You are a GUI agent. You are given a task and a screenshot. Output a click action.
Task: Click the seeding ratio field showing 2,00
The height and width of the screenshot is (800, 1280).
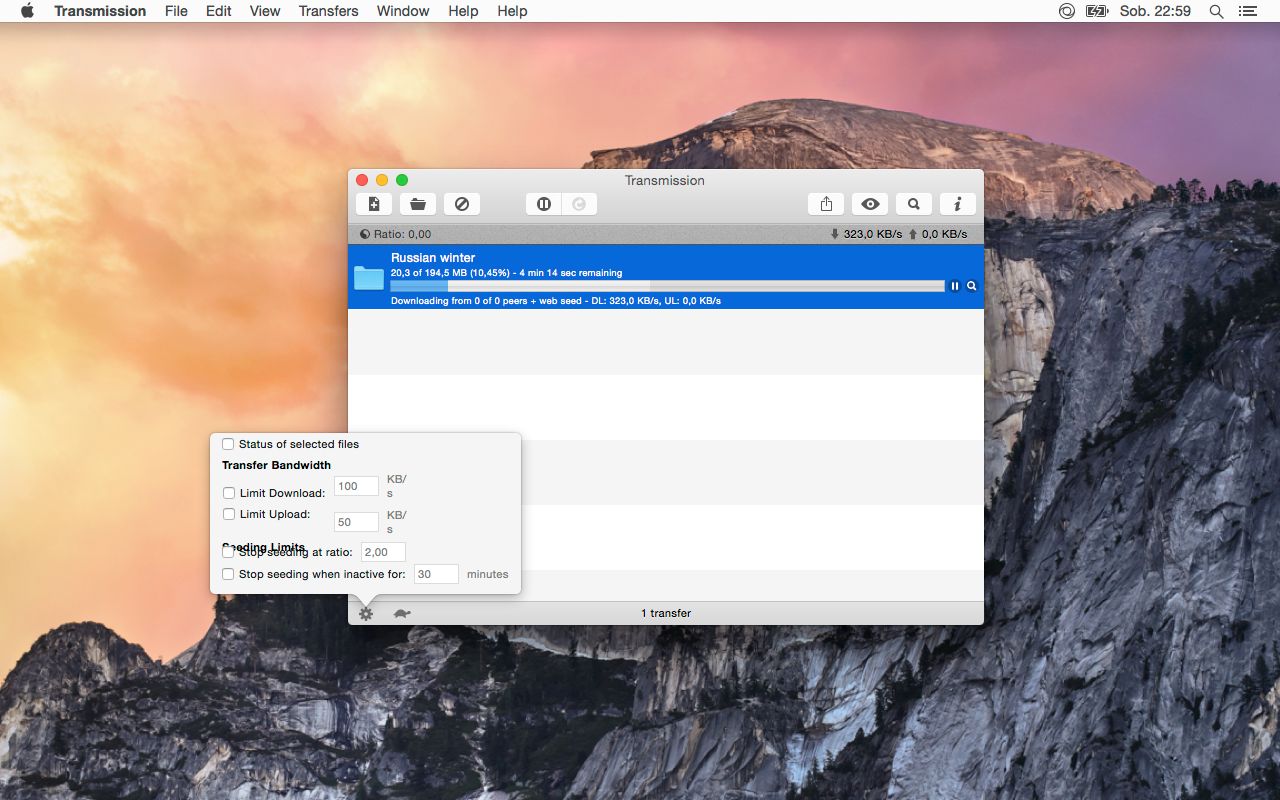pyautogui.click(x=383, y=552)
